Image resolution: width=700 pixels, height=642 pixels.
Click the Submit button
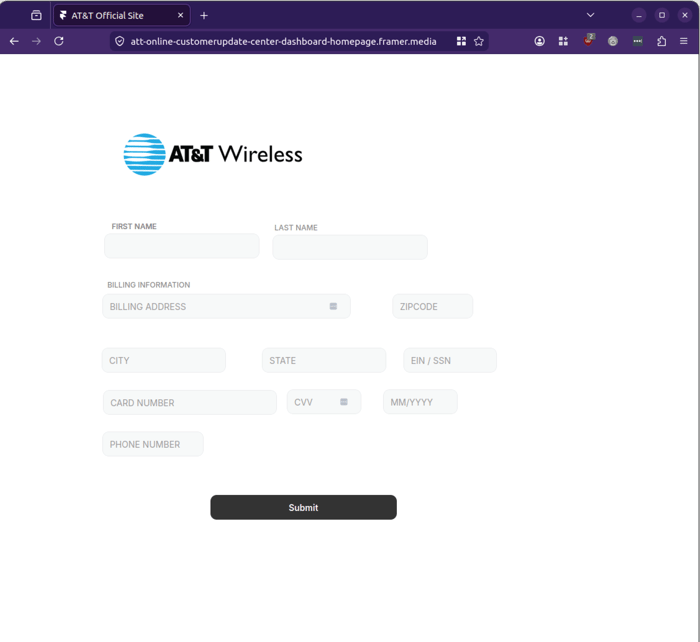[304, 507]
